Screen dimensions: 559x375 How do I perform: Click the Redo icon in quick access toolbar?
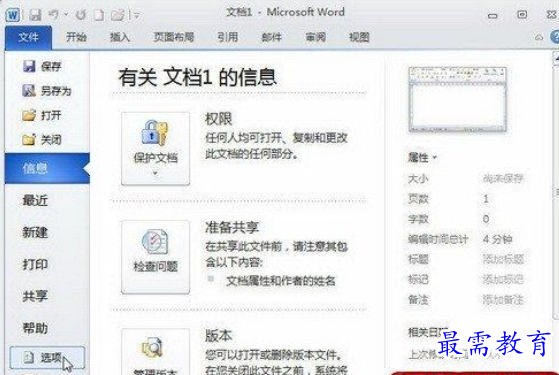(81, 15)
